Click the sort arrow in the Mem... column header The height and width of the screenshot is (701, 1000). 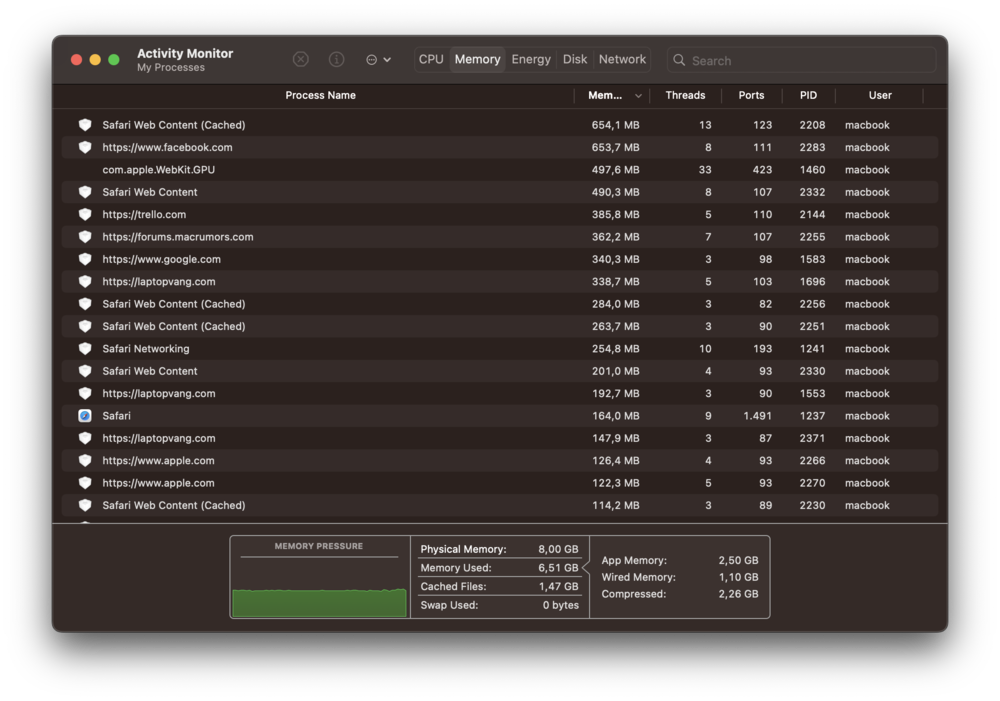638,96
